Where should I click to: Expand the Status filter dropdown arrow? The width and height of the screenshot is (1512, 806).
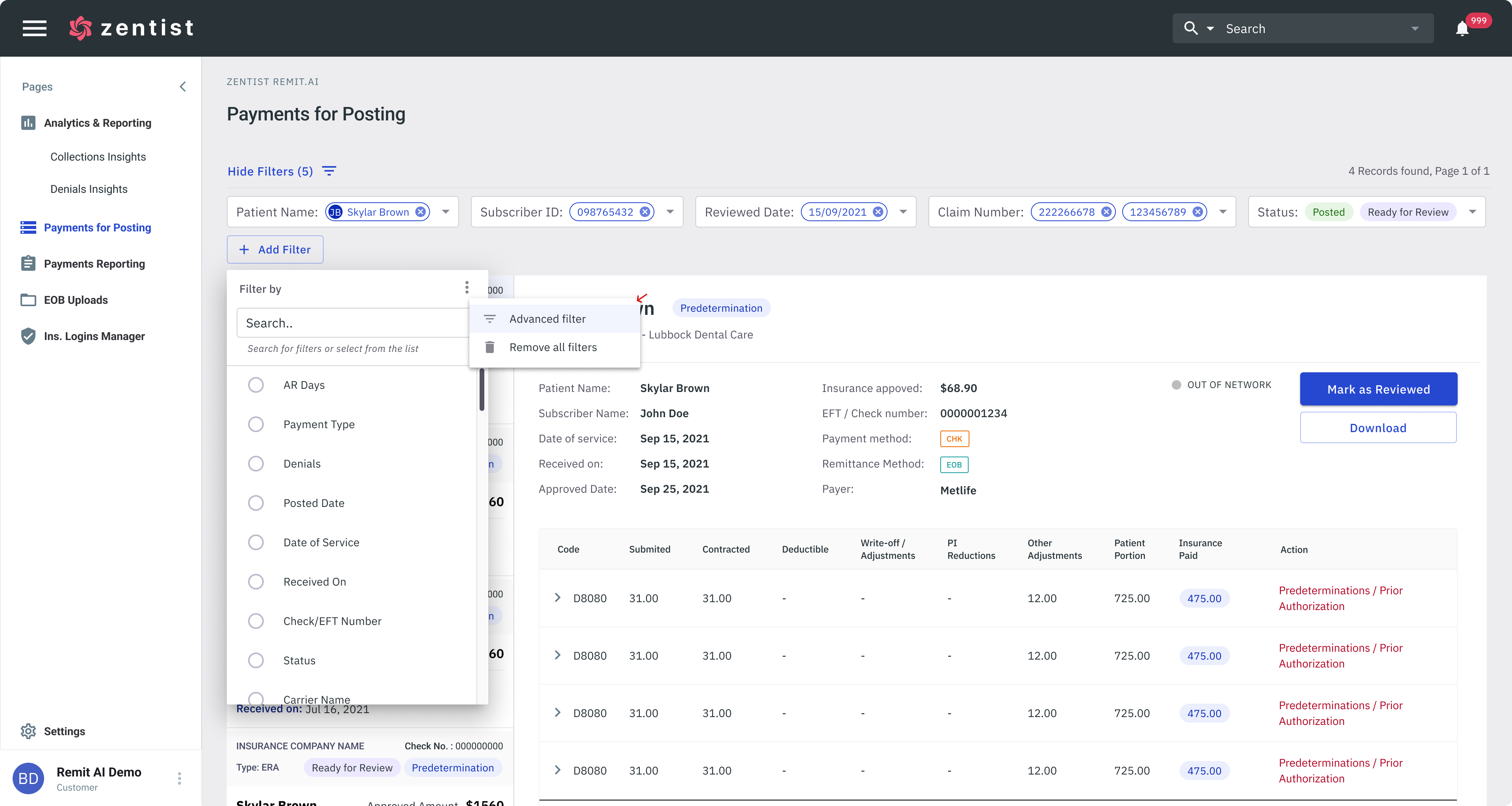click(x=1472, y=212)
